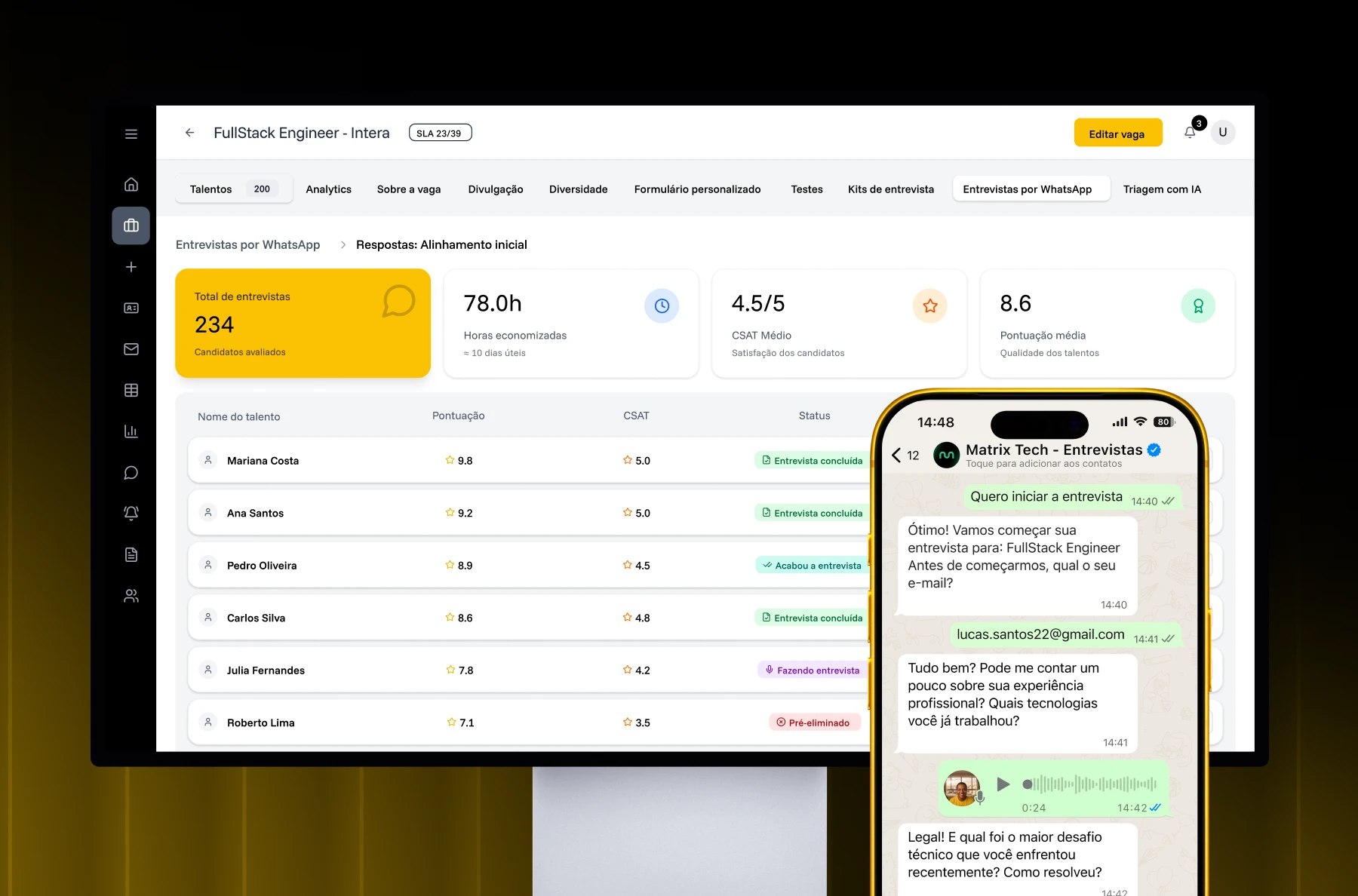Click the 200 count badge on Talentos
The image size is (1358, 896).
point(262,189)
